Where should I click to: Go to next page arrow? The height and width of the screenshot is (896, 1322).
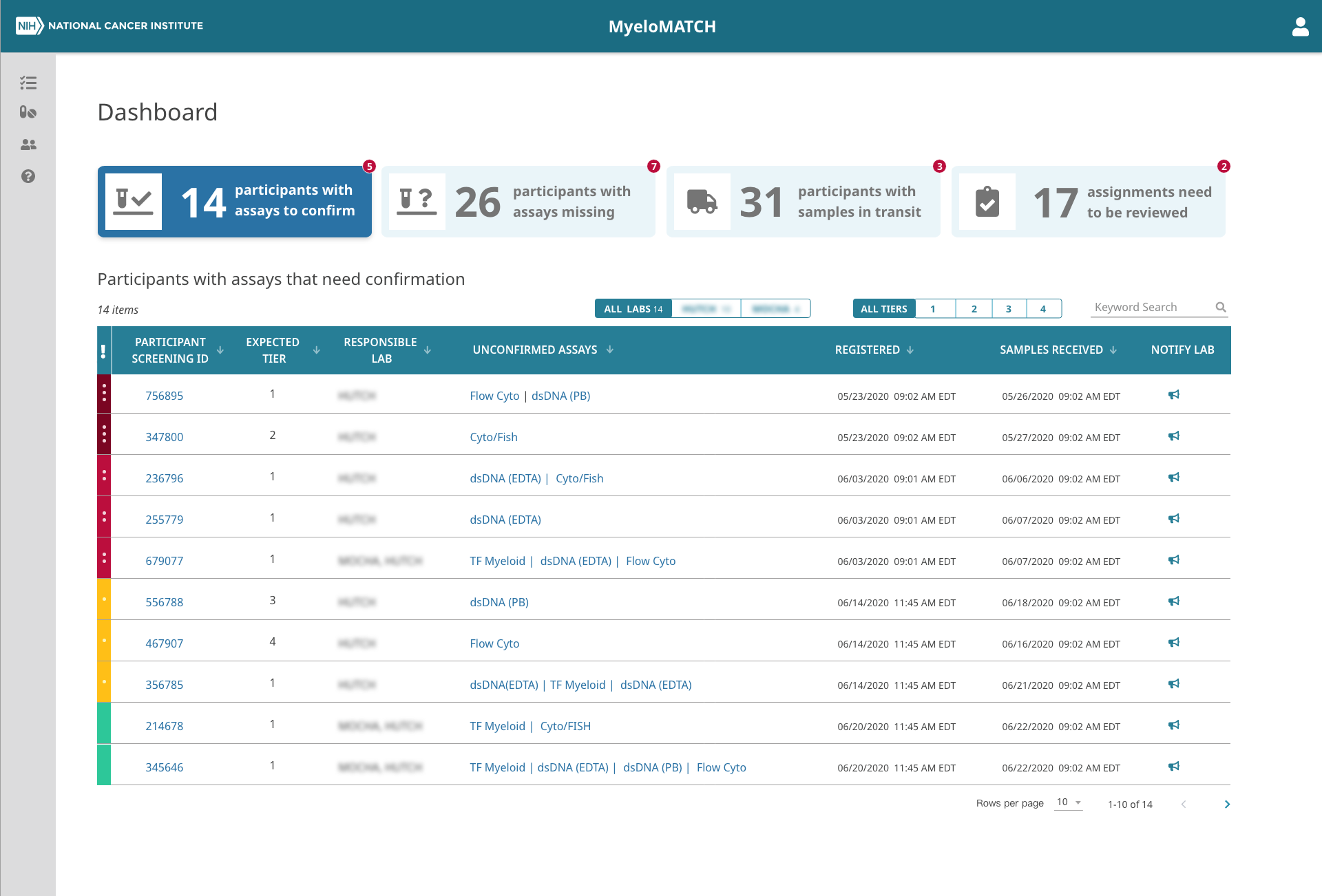click(1227, 804)
